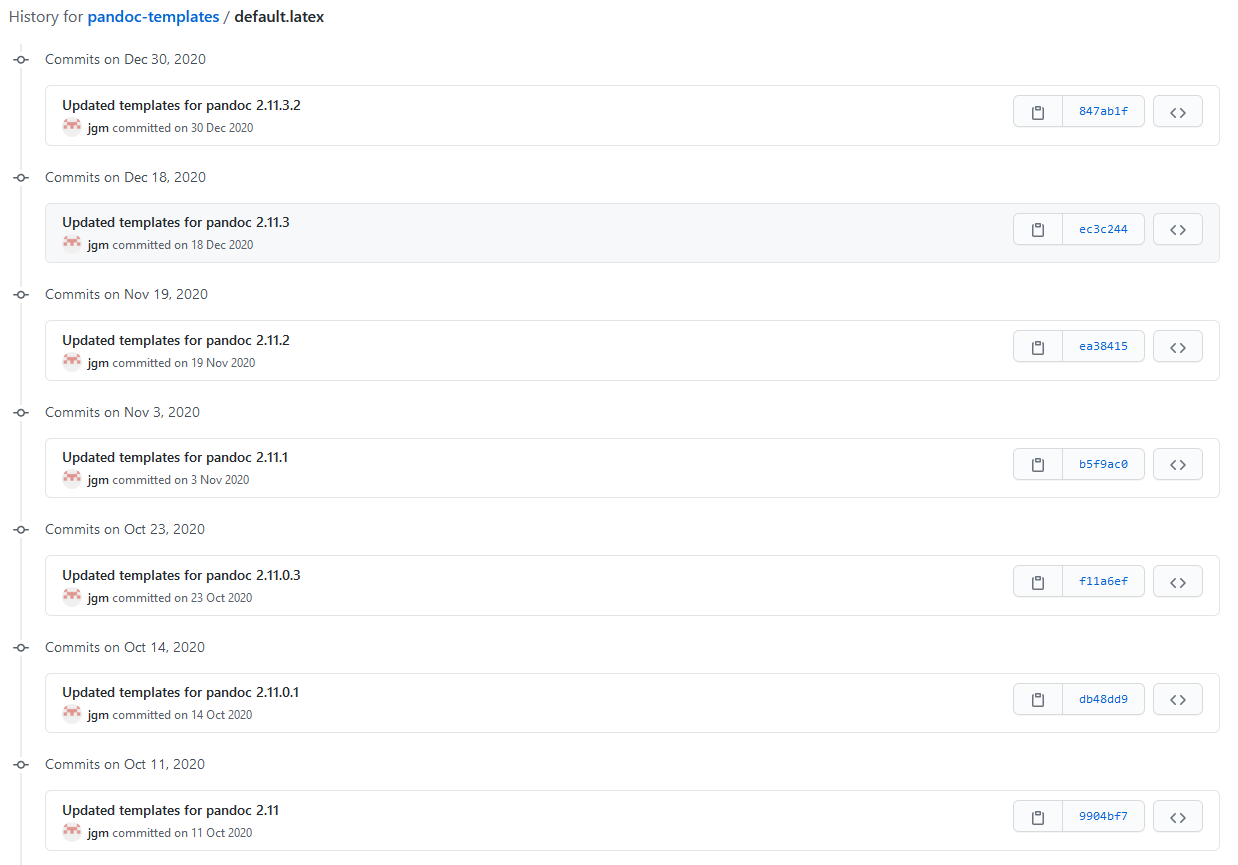Click jgm username on 18 Dec 2020 commit
Viewport: 1238px width, 865px height.
coord(98,245)
